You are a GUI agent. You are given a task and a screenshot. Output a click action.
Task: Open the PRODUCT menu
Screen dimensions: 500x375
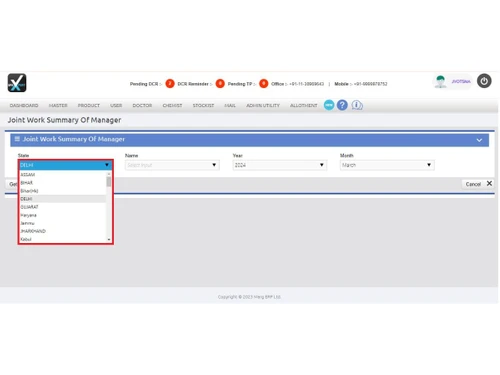[x=89, y=105]
